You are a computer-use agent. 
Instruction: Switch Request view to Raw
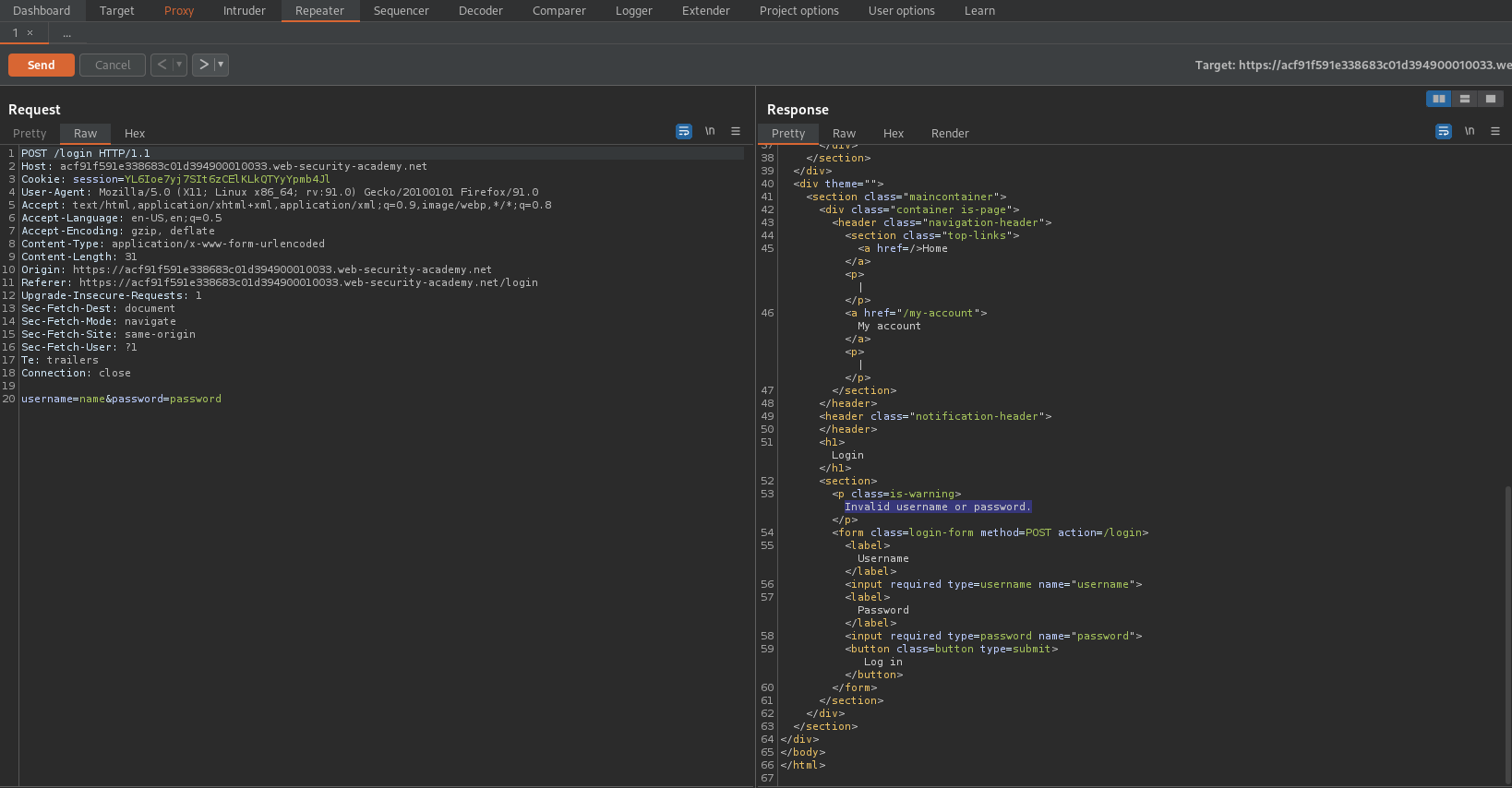pyautogui.click(x=85, y=133)
